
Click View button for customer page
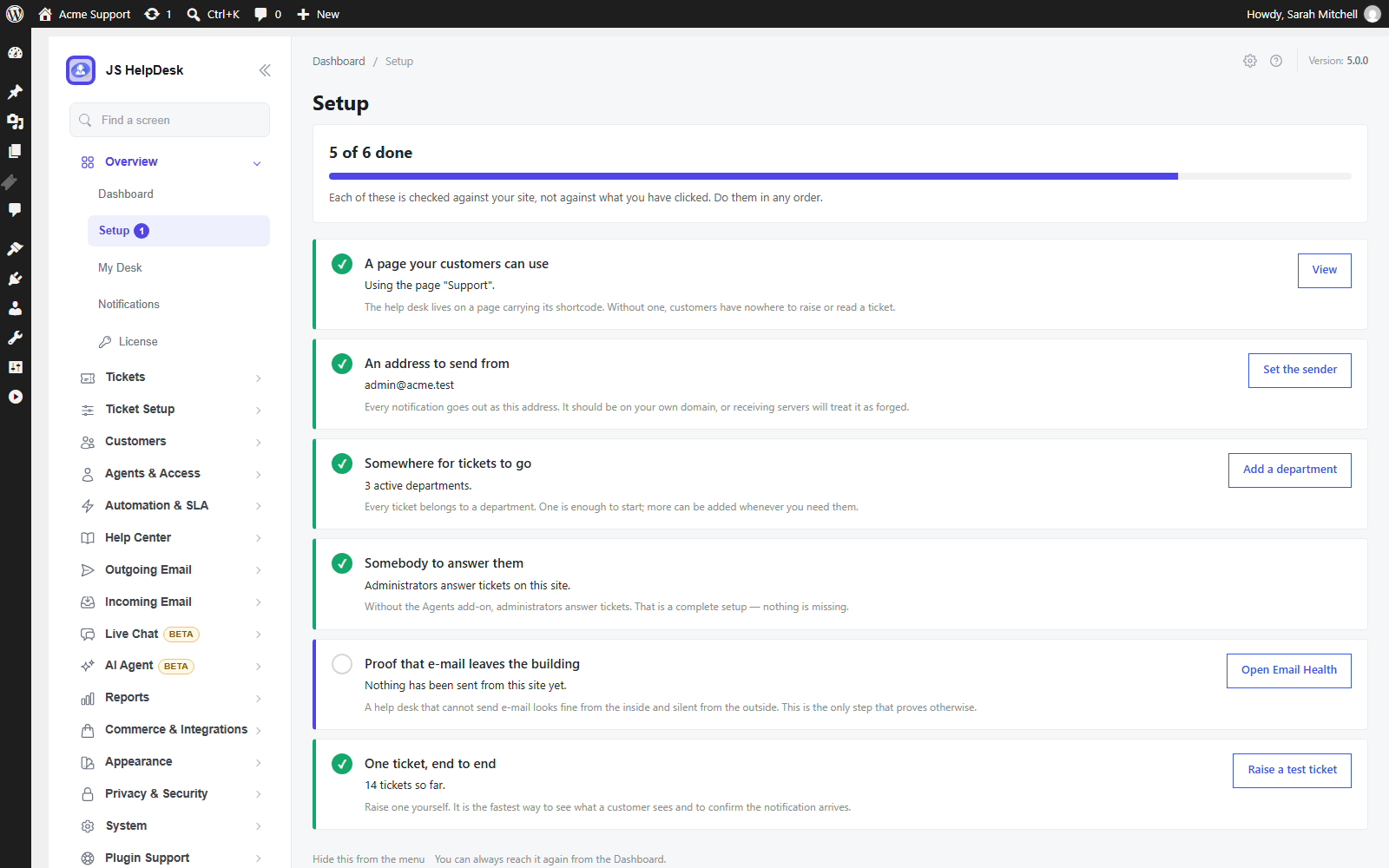[x=1325, y=271]
